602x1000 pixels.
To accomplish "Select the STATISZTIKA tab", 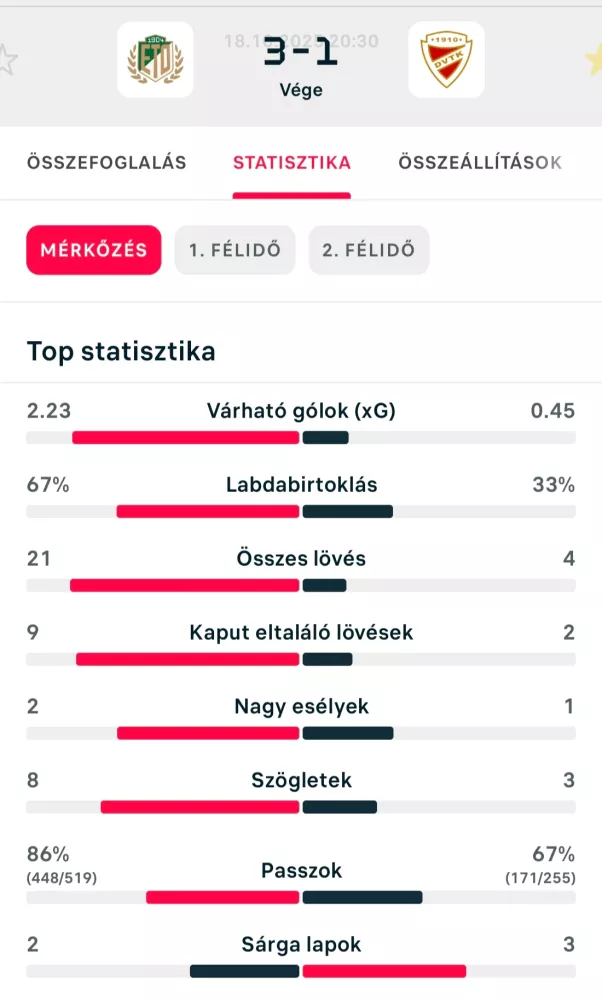I will click(292, 163).
